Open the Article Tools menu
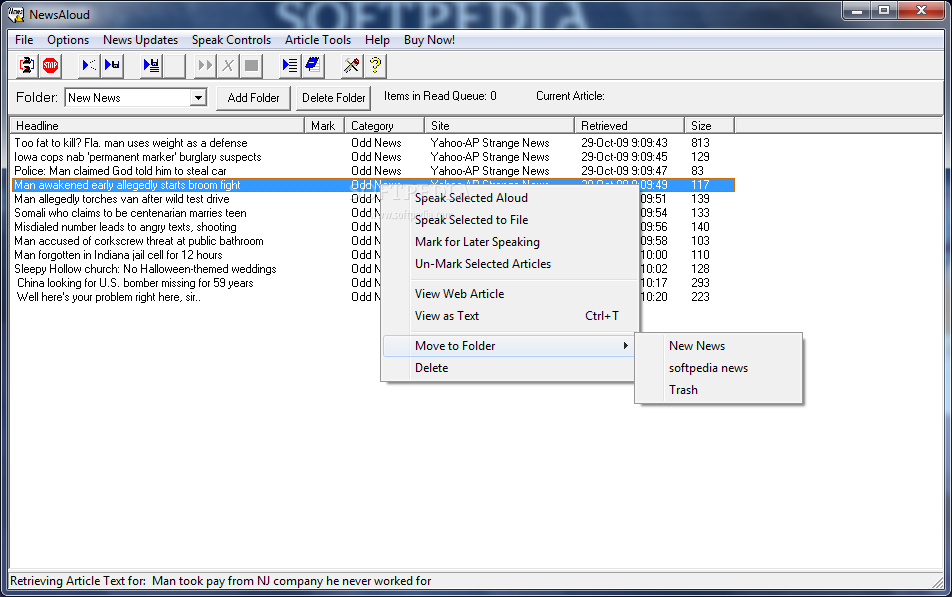952x597 pixels. coord(318,40)
